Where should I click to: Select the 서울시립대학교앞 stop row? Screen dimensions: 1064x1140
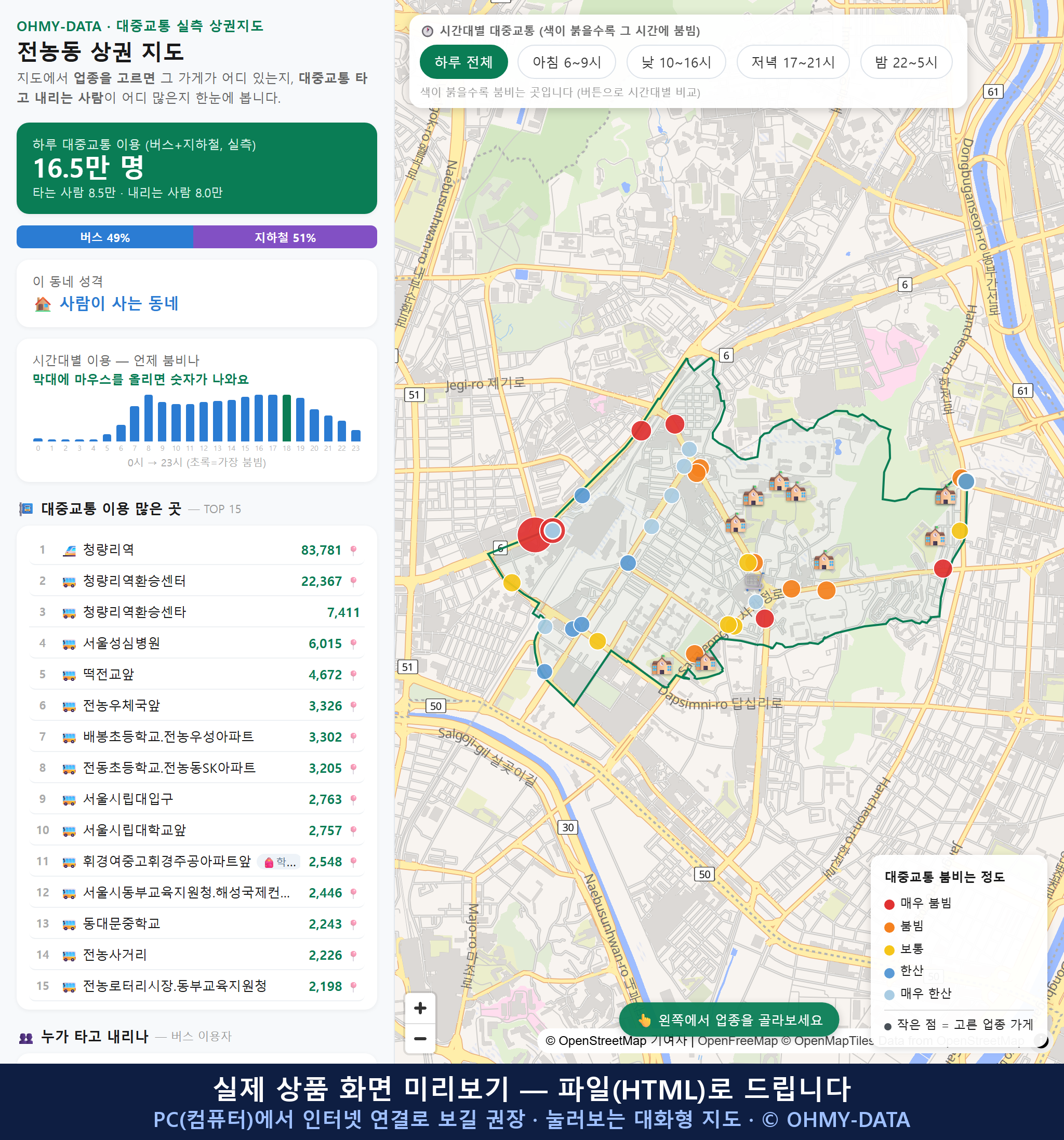coord(197,830)
